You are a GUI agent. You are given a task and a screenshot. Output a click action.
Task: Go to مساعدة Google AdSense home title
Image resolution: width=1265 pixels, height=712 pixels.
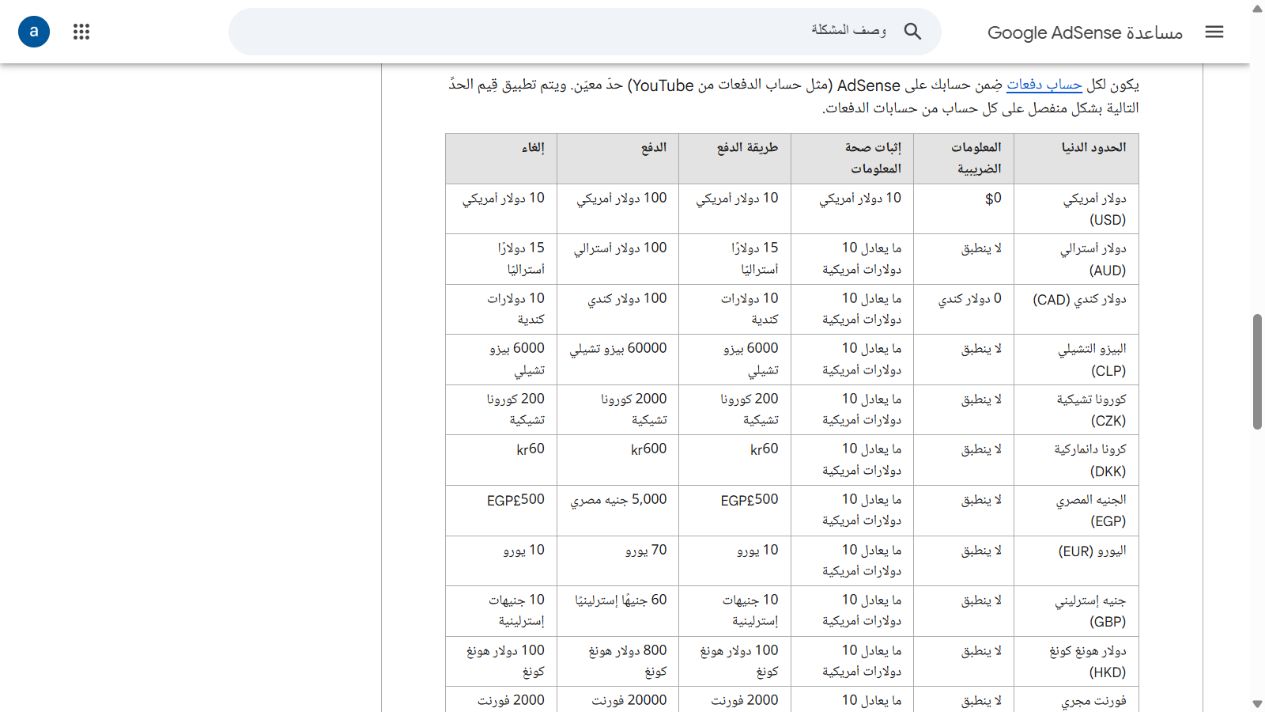pos(1085,32)
